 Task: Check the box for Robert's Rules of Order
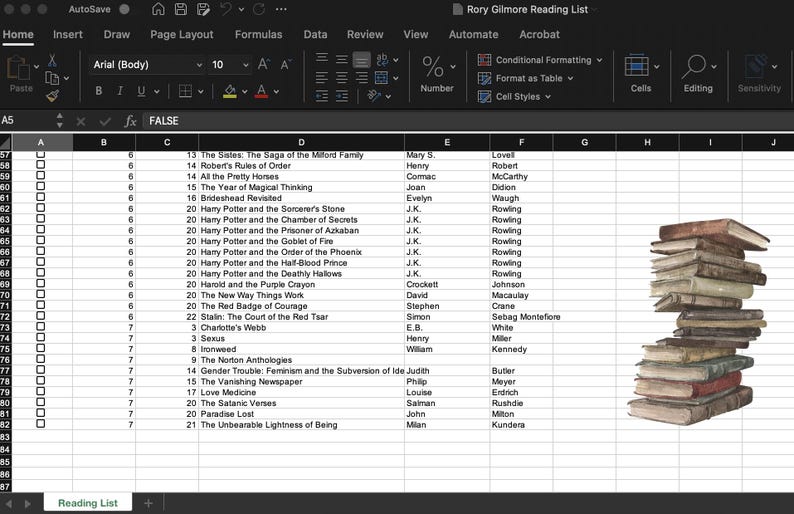click(41, 165)
